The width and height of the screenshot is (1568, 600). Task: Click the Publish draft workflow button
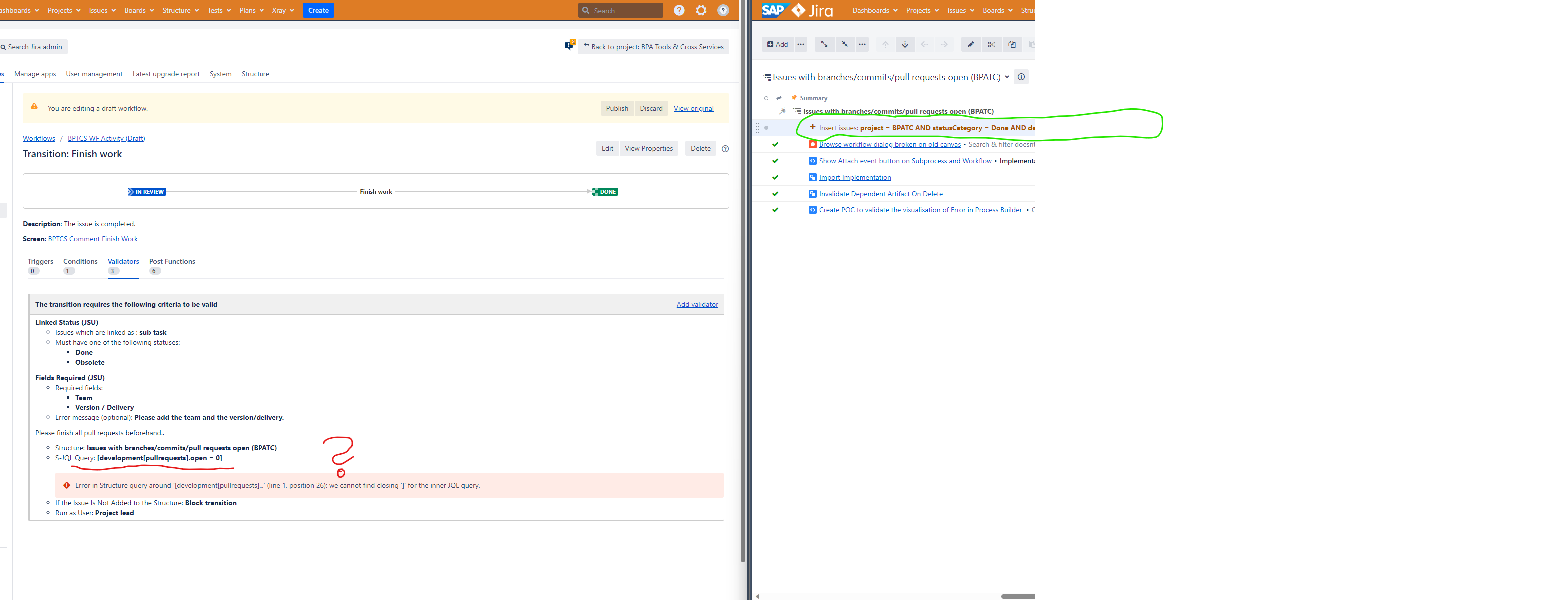pos(617,108)
